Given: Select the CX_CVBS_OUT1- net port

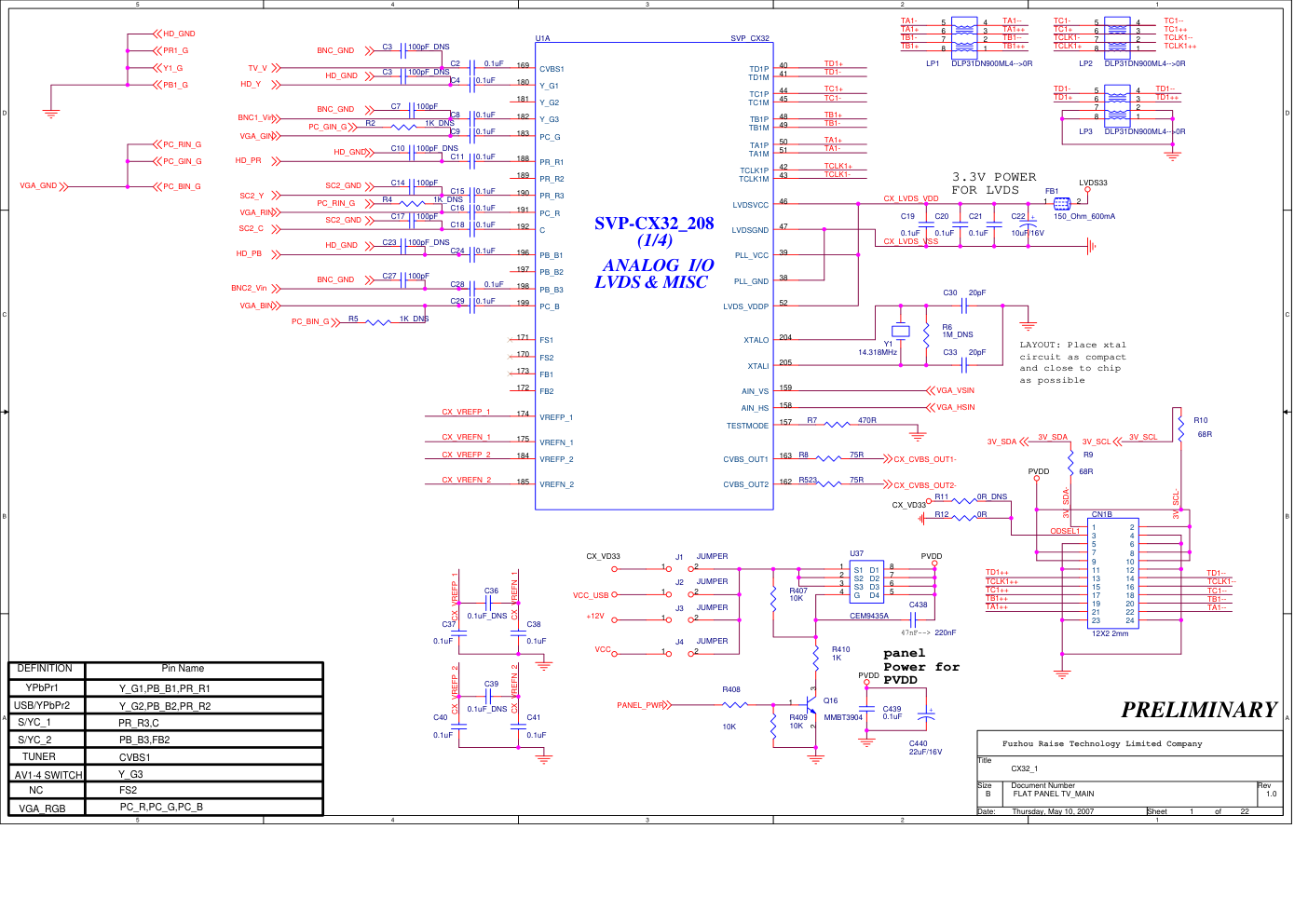Looking at the screenshot, I should coord(920,458).
